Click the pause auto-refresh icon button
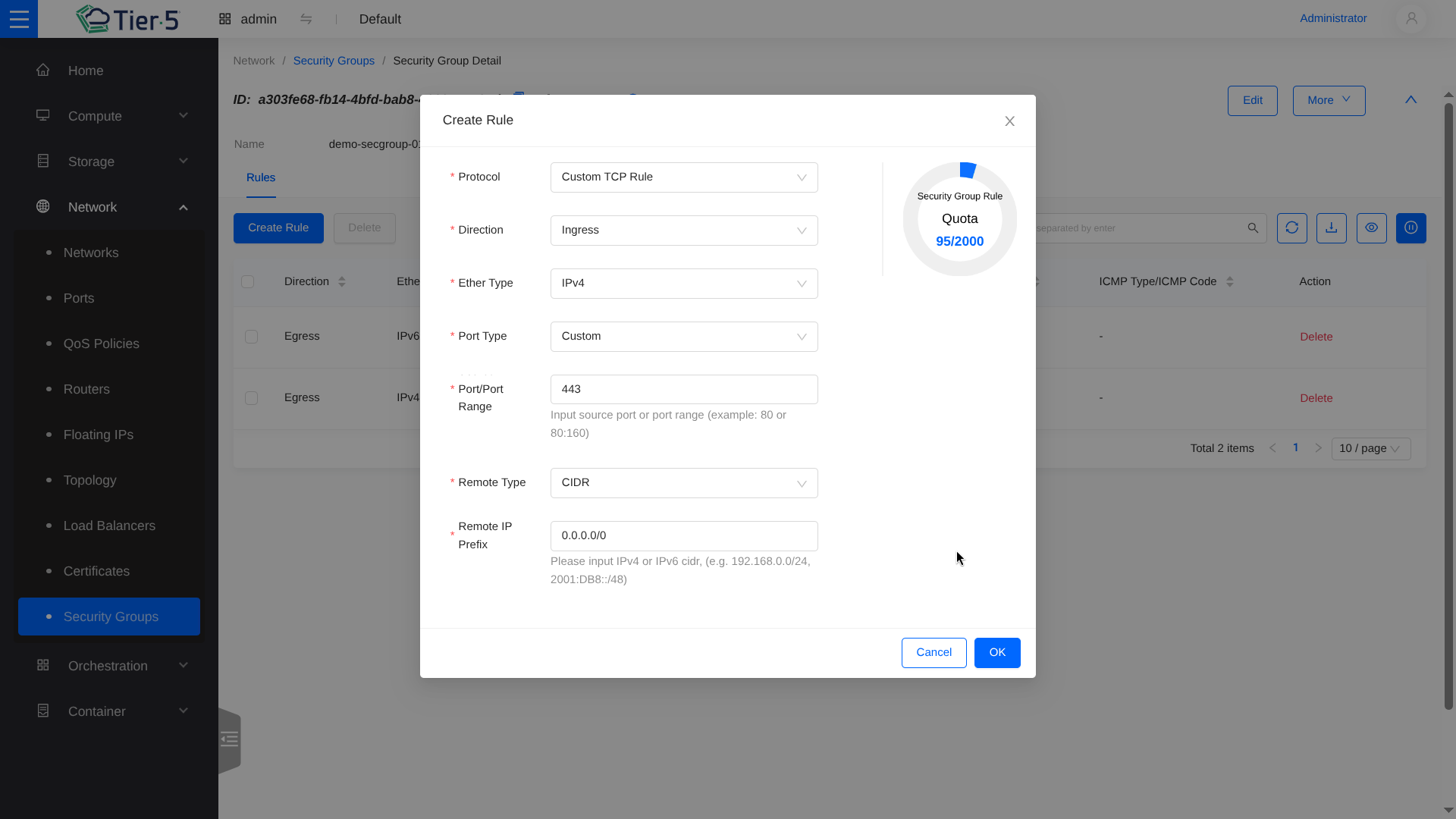This screenshot has width=1456, height=819. click(1410, 228)
